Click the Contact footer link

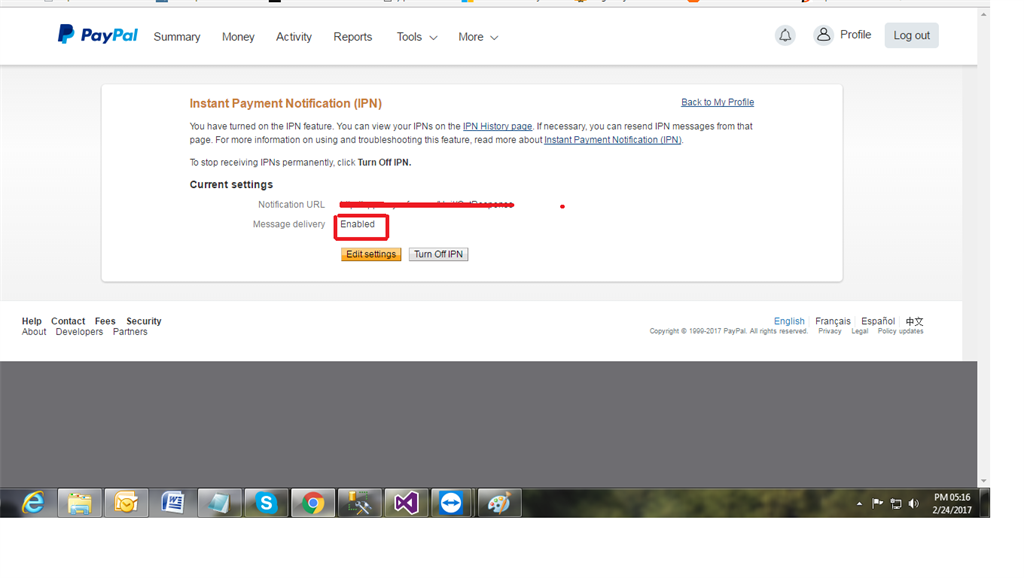(68, 321)
